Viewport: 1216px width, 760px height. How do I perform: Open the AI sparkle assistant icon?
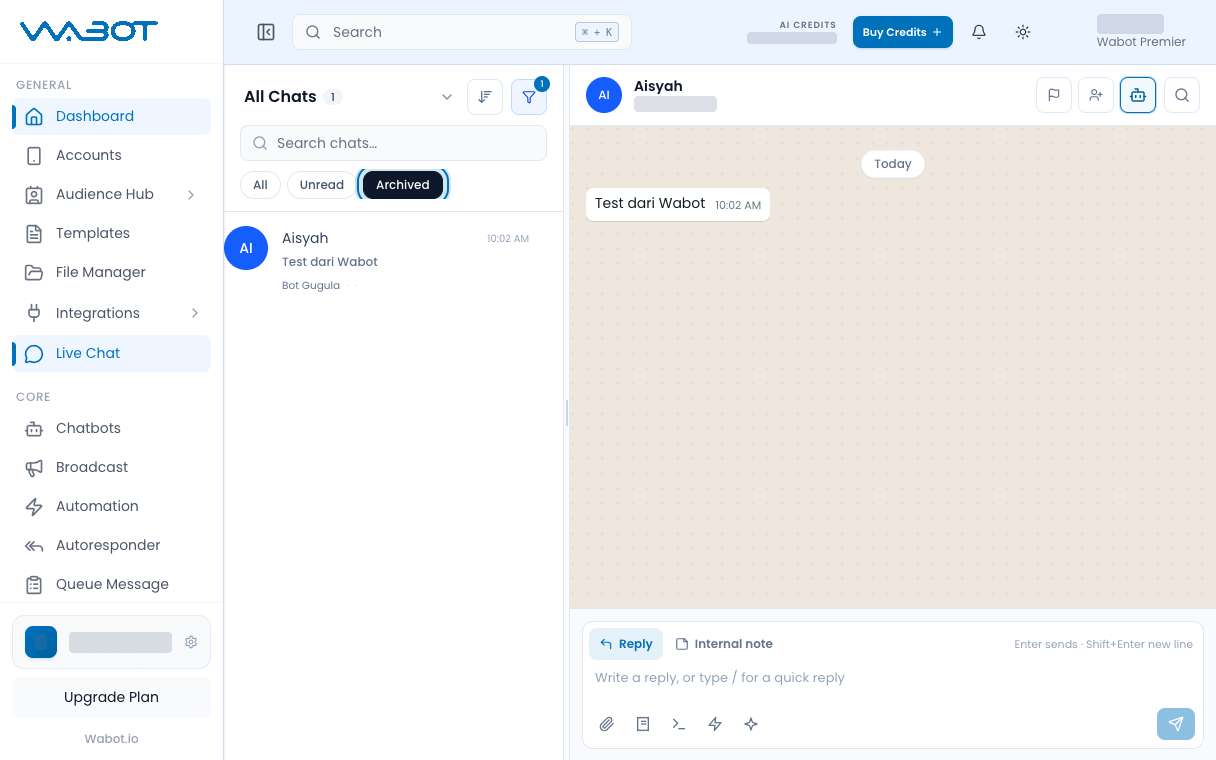coord(751,724)
